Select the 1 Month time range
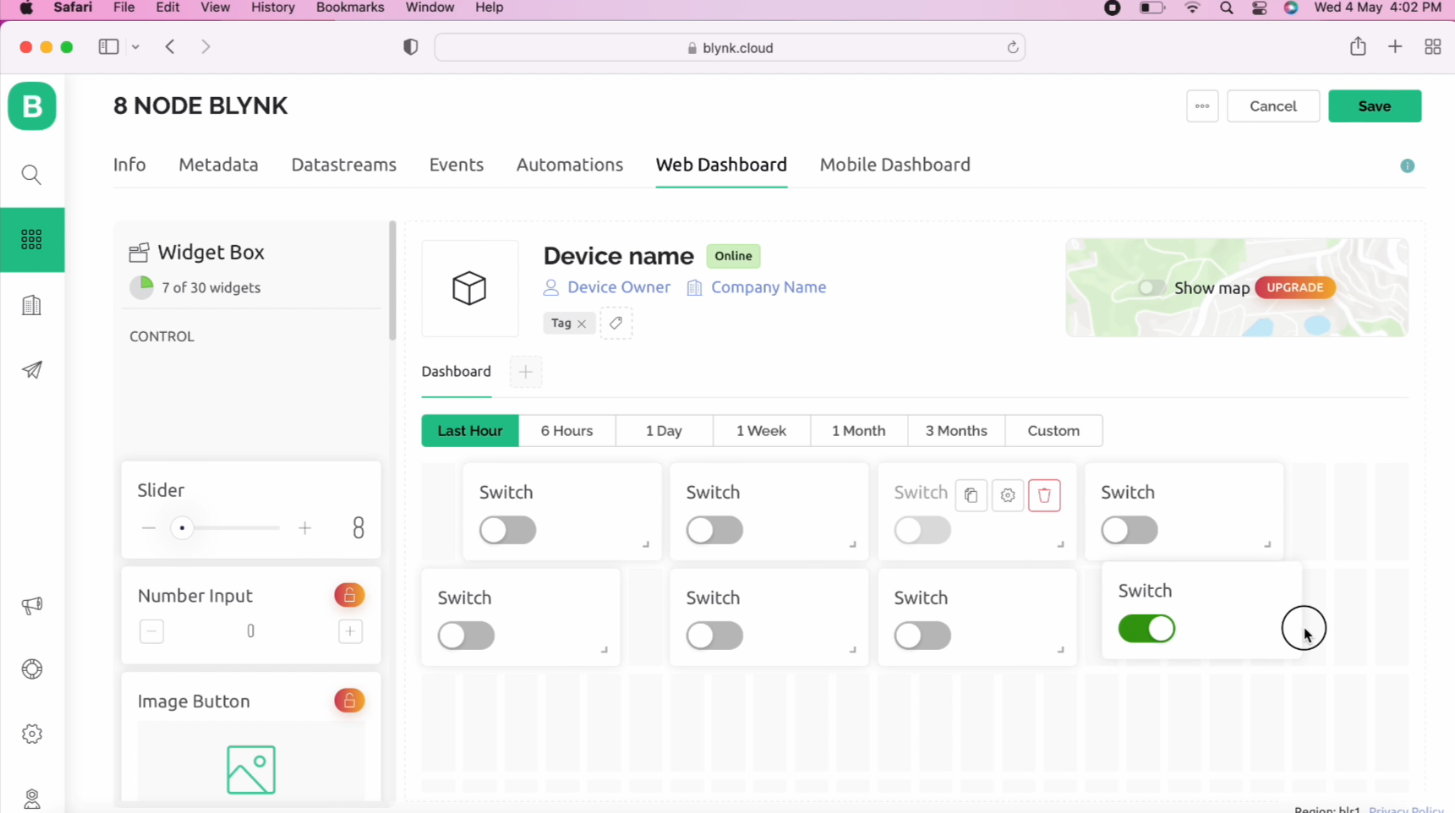Viewport: 1455px width, 813px height. (x=859, y=431)
